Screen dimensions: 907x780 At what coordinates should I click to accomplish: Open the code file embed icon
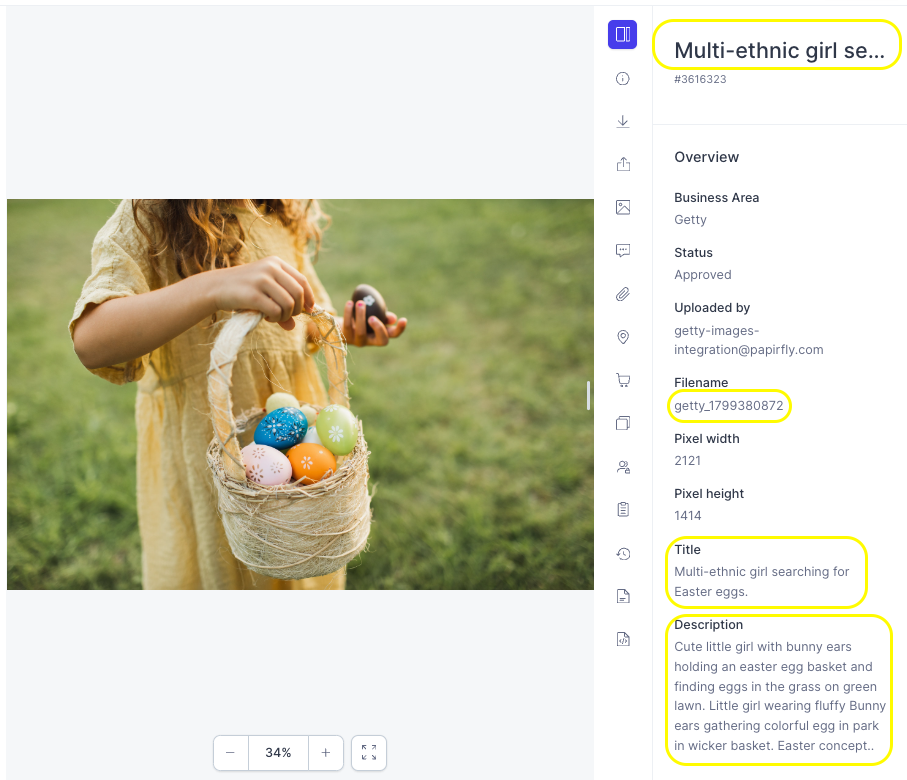[623, 639]
